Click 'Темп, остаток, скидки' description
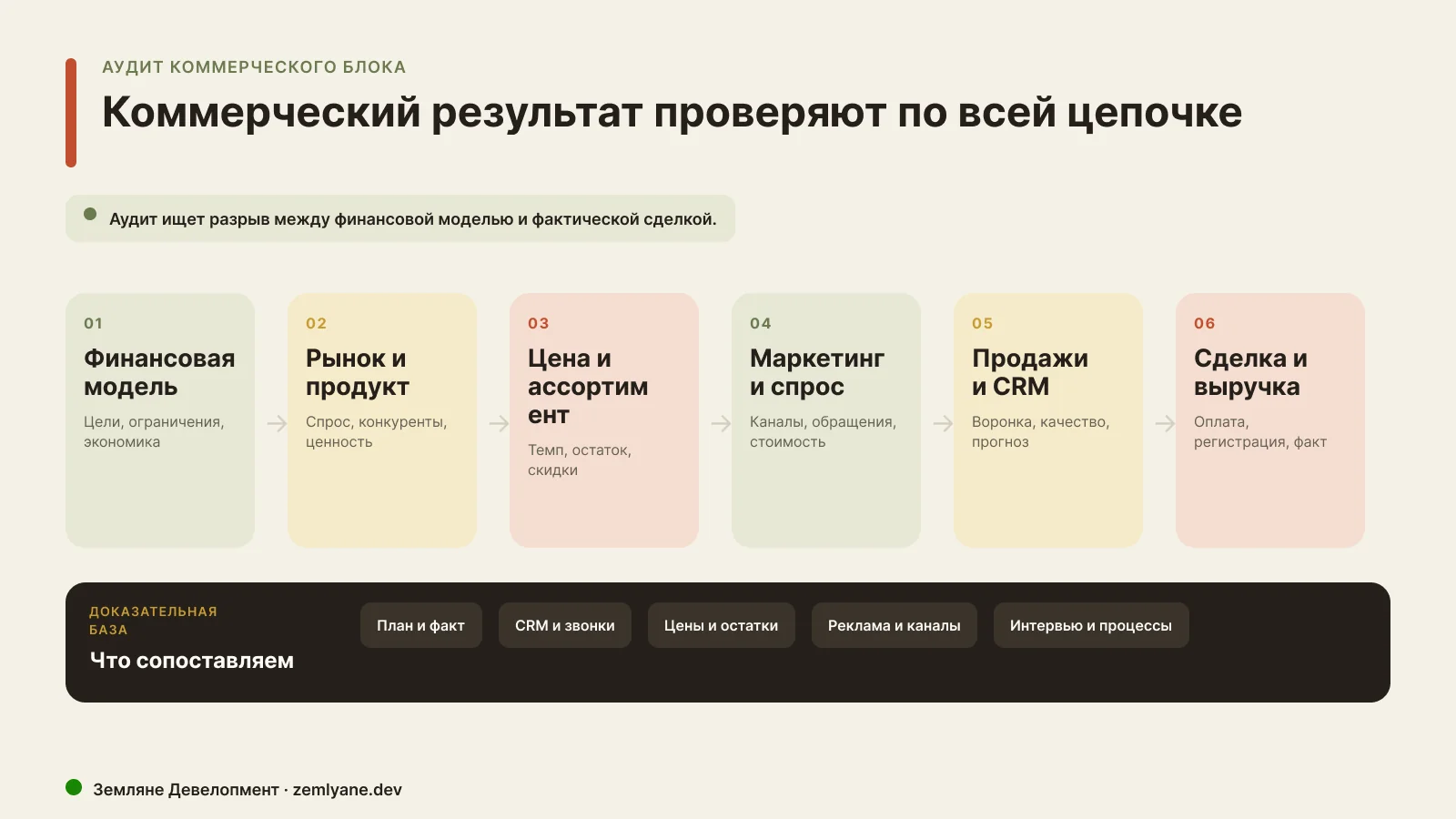 point(580,460)
